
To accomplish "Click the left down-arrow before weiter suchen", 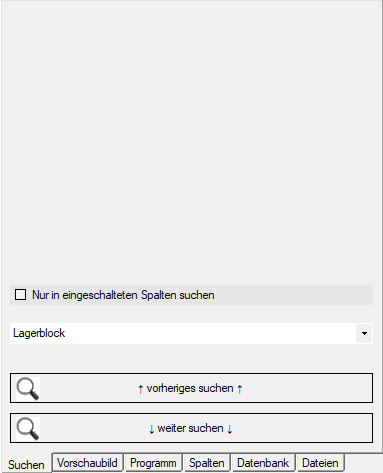I will coord(151,429).
